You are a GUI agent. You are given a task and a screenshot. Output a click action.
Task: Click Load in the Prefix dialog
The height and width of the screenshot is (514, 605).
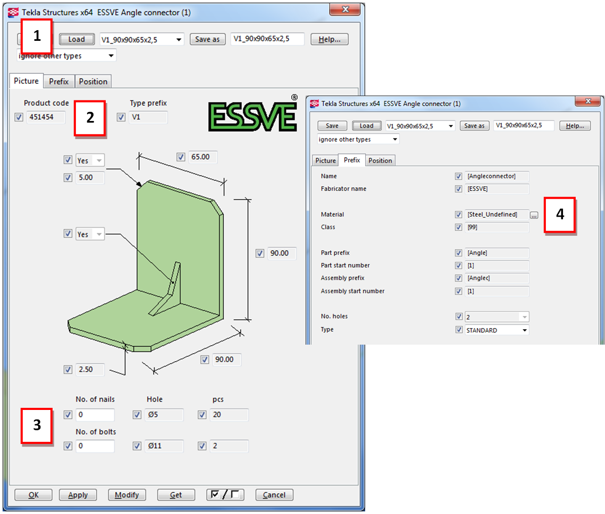tap(366, 126)
